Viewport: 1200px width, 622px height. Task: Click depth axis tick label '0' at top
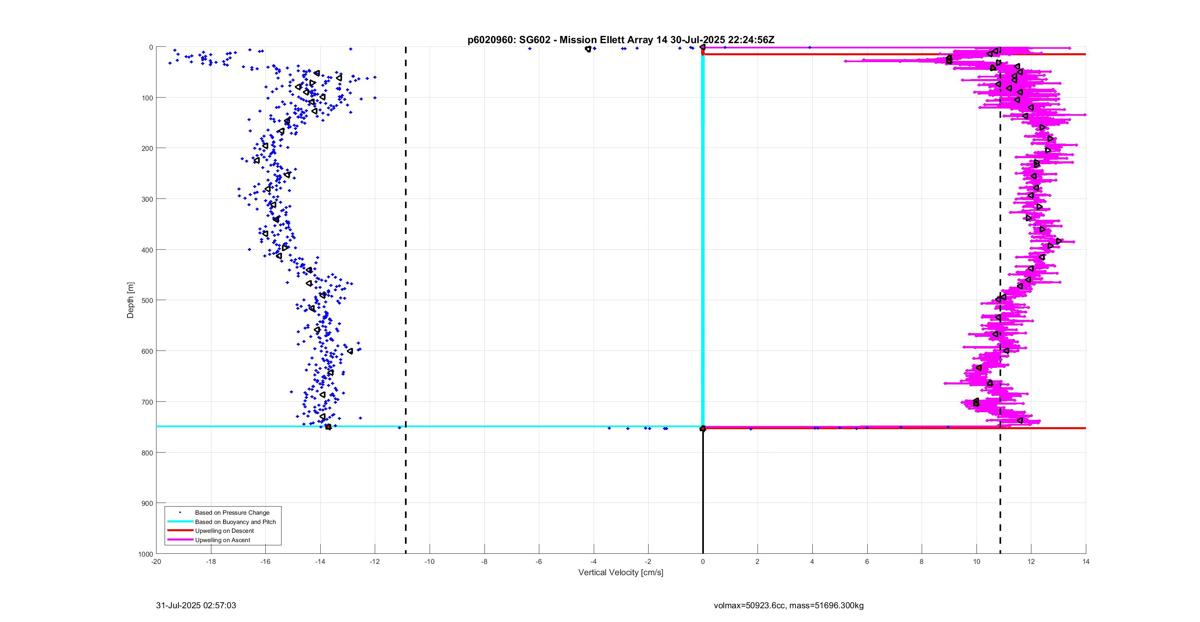(x=151, y=47)
